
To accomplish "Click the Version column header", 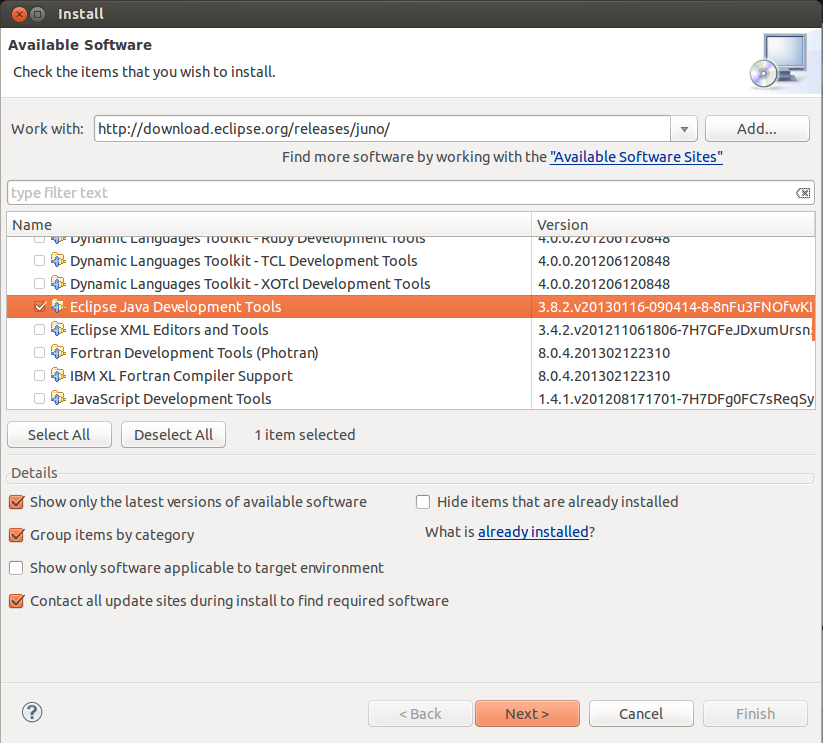I will pyautogui.click(x=673, y=225).
